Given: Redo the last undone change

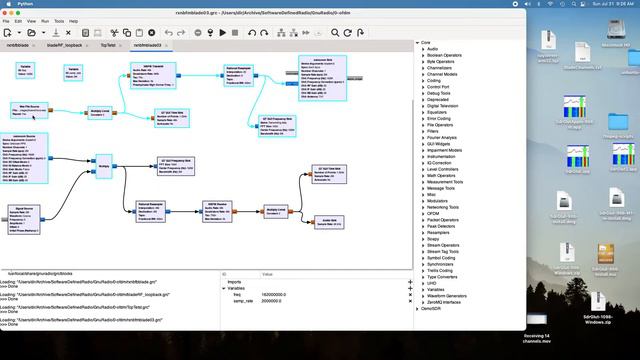Looking at the screenshot, I should [x=181, y=33].
